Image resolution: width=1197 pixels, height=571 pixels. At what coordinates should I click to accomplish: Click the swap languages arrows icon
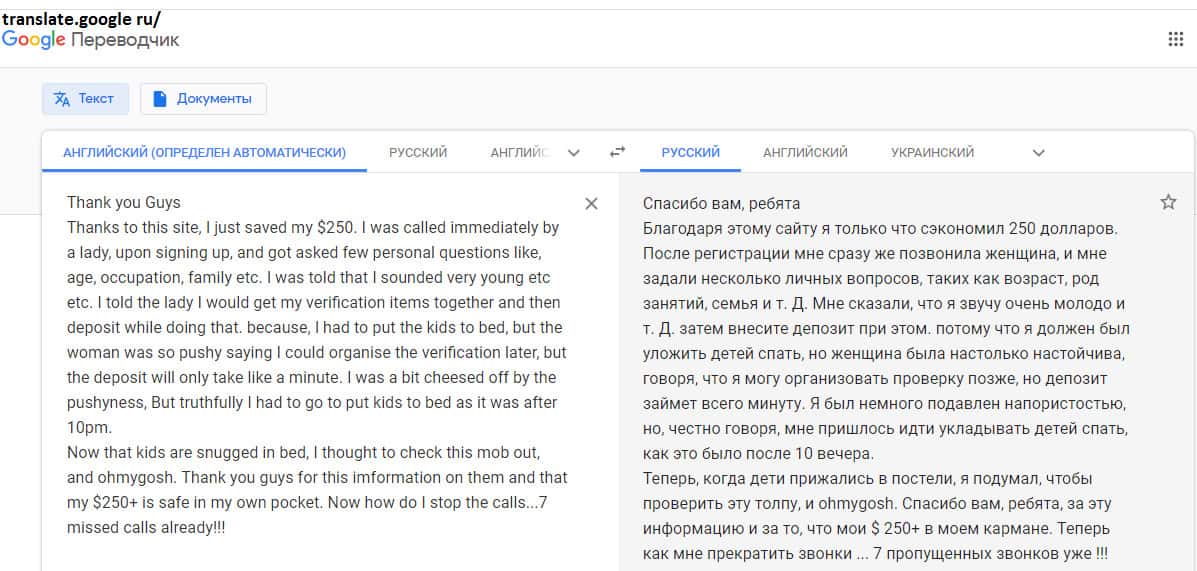617,152
